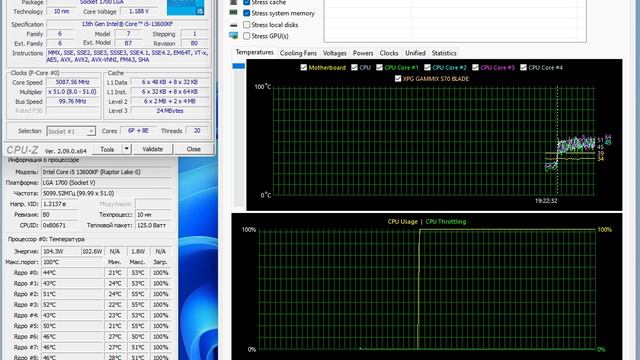The width and height of the screenshot is (640, 360).
Task: Toggle CPU Core #2 graph checkbox
Action: pyautogui.click(x=427, y=67)
